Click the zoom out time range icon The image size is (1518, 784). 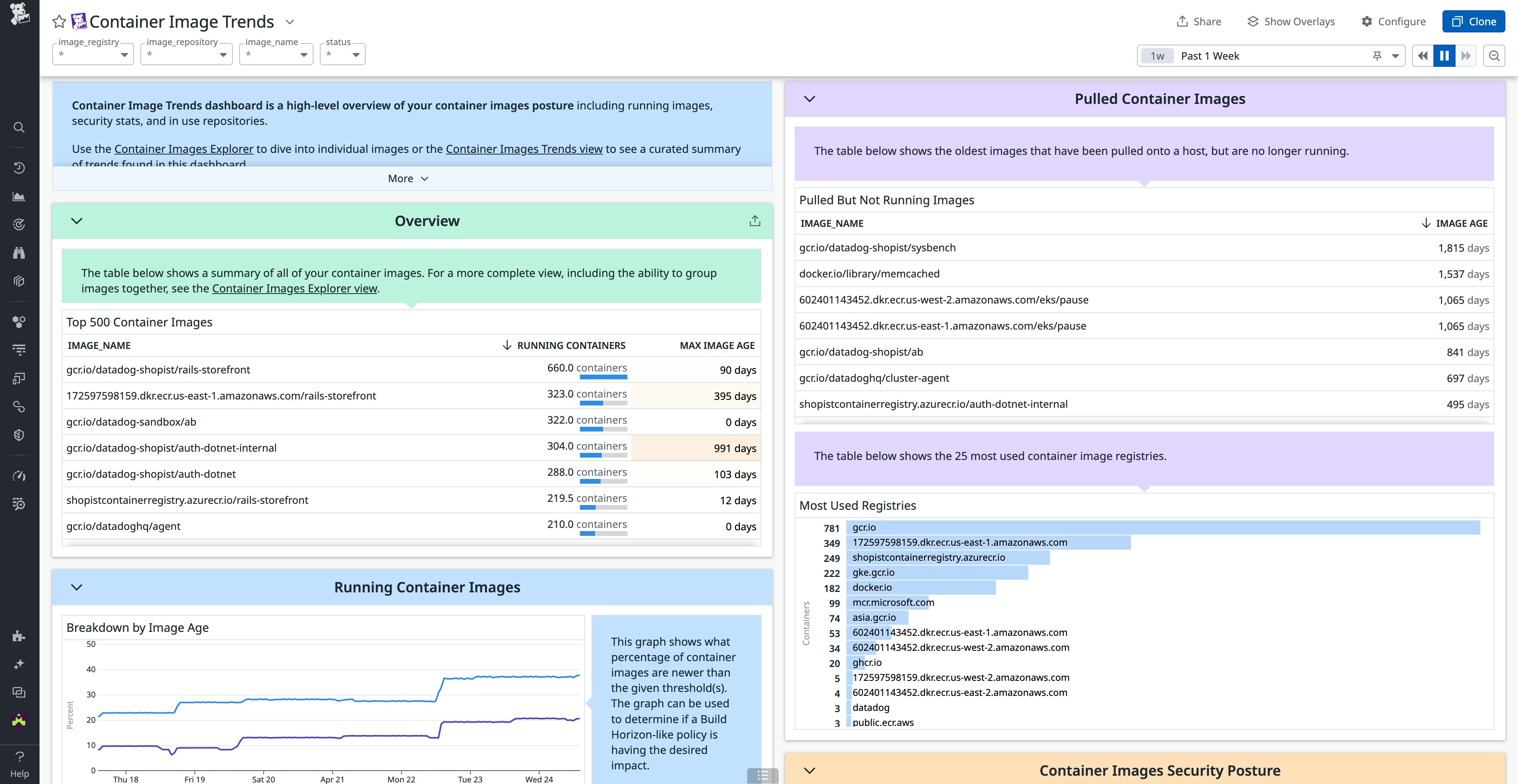pyautogui.click(x=1494, y=56)
